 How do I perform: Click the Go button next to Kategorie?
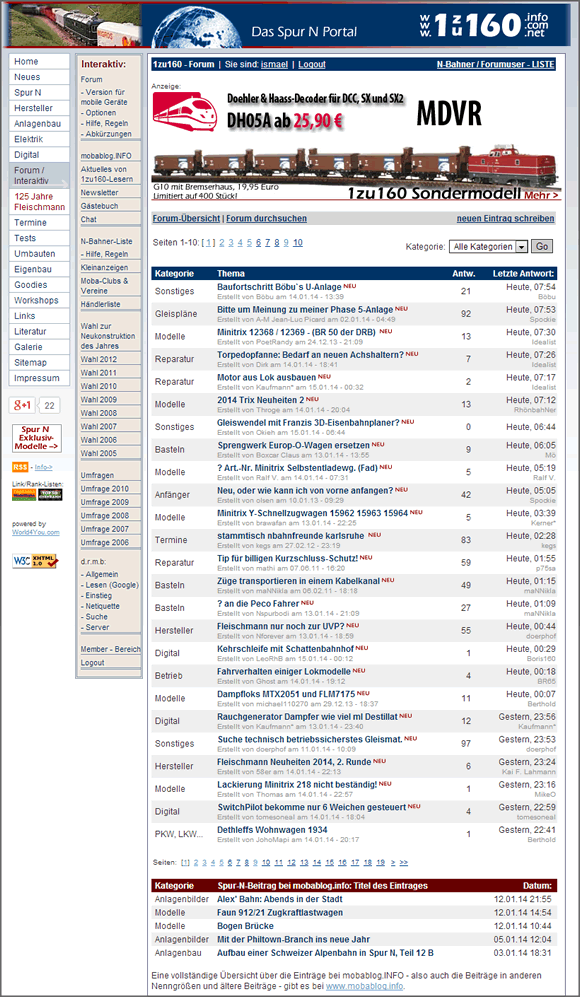[542, 247]
